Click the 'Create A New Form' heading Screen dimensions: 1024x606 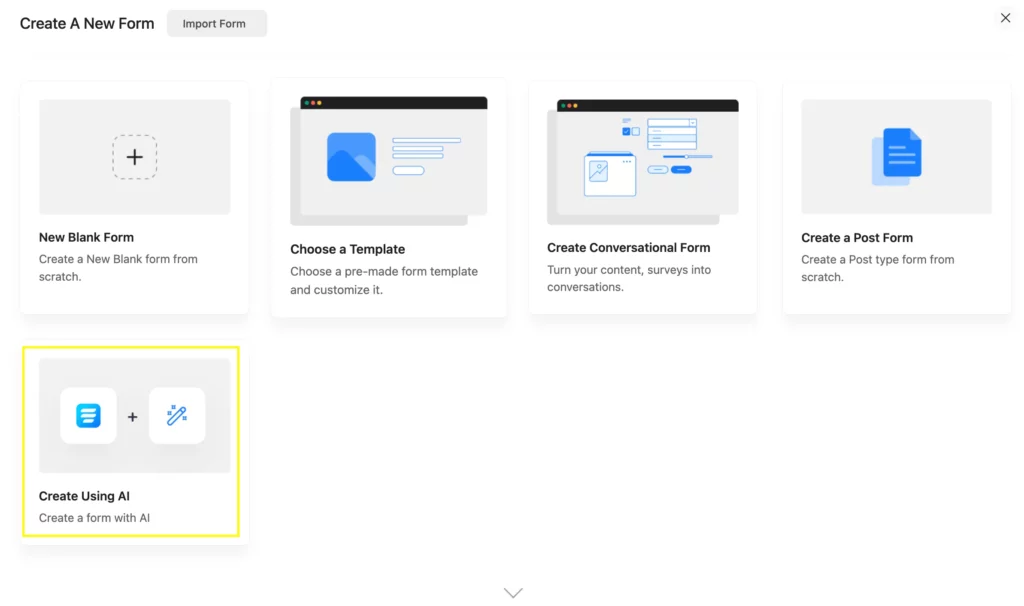pyautogui.click(x=87, y=24)
